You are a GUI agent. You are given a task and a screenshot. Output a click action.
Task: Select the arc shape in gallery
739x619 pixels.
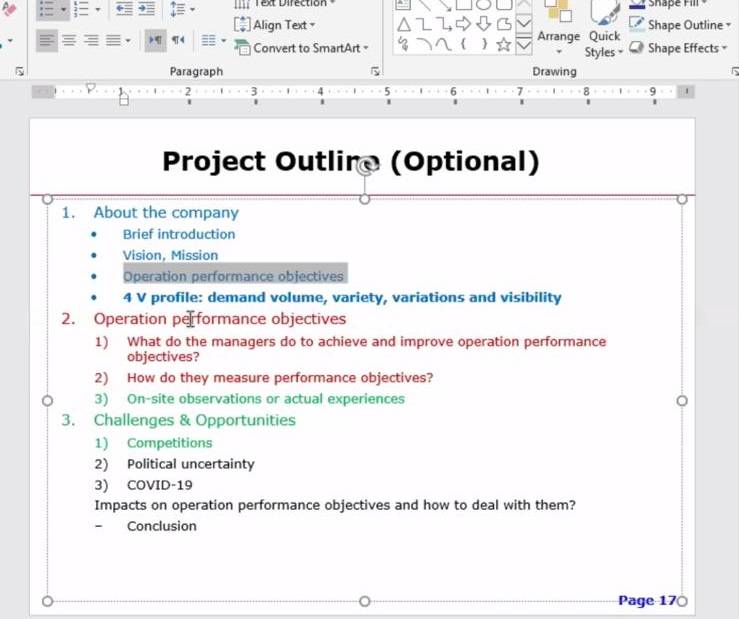[424, 44]
